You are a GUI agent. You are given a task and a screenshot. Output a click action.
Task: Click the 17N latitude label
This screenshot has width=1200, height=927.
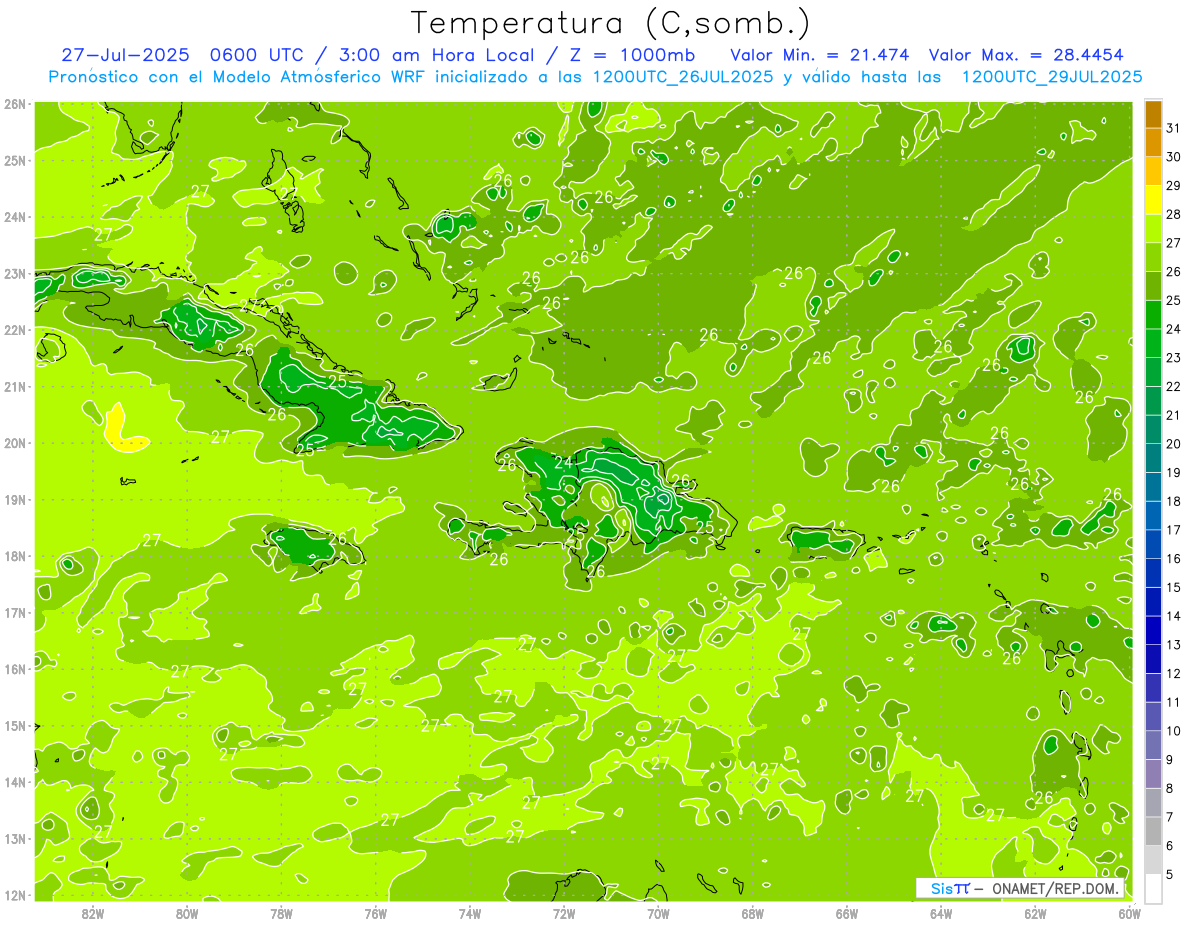tap(14, 612)
